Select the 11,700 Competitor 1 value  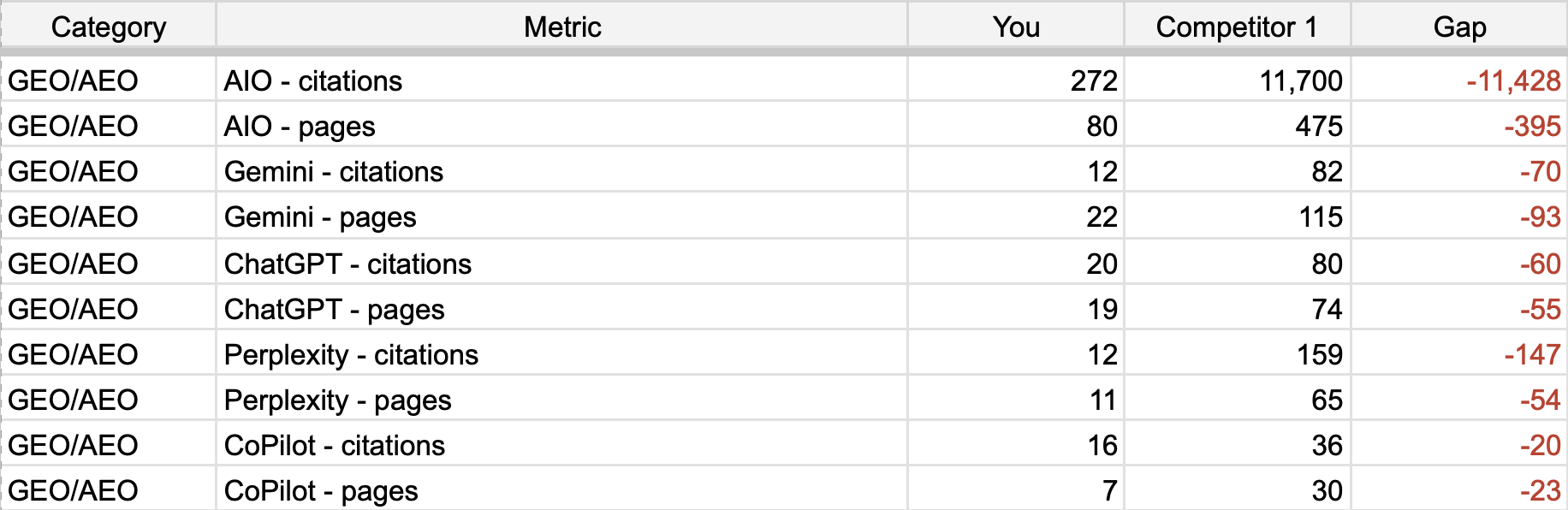tap(1300, 81)
